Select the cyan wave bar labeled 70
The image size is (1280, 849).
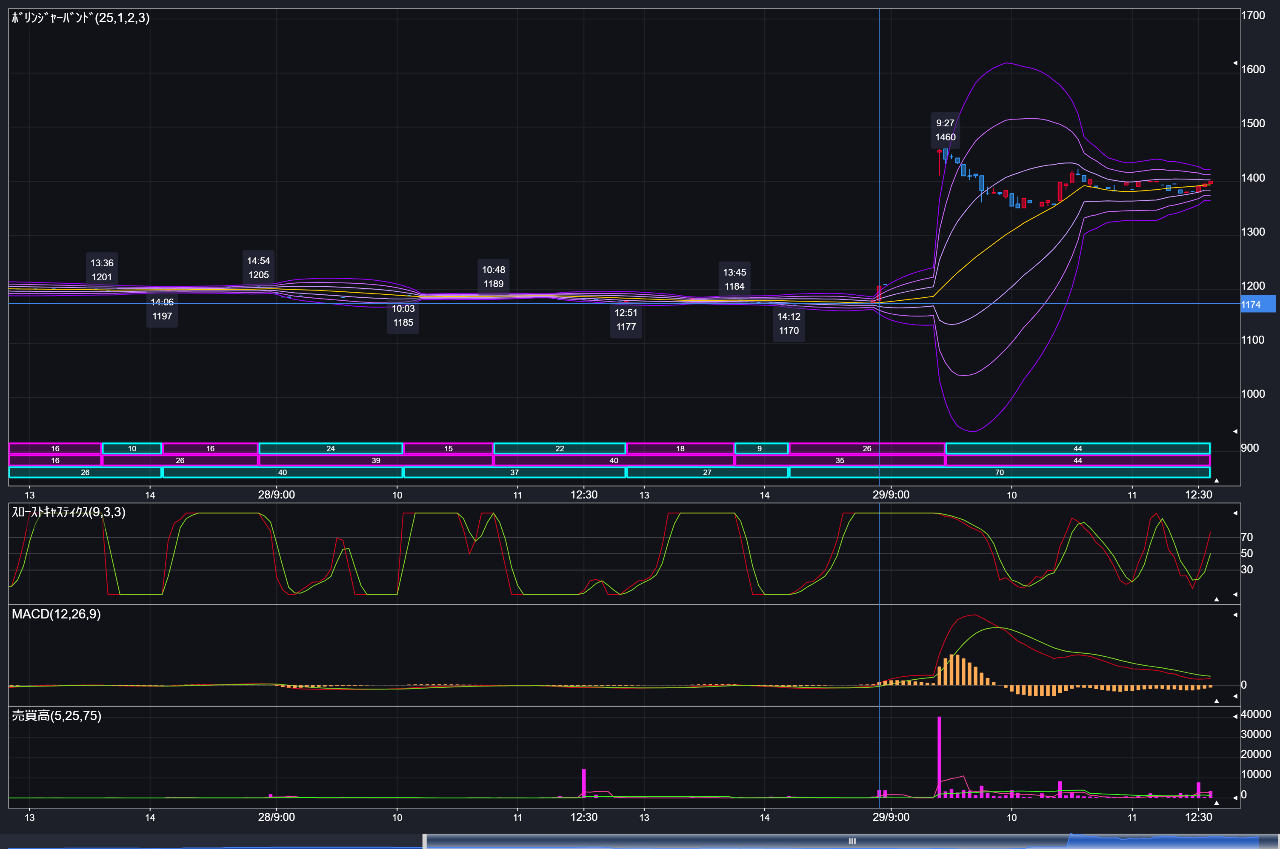(x=999, y=472)
